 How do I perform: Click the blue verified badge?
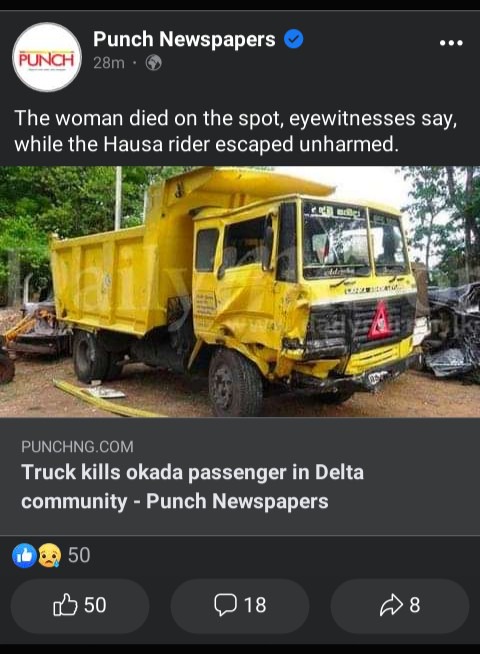click(294, 40)
